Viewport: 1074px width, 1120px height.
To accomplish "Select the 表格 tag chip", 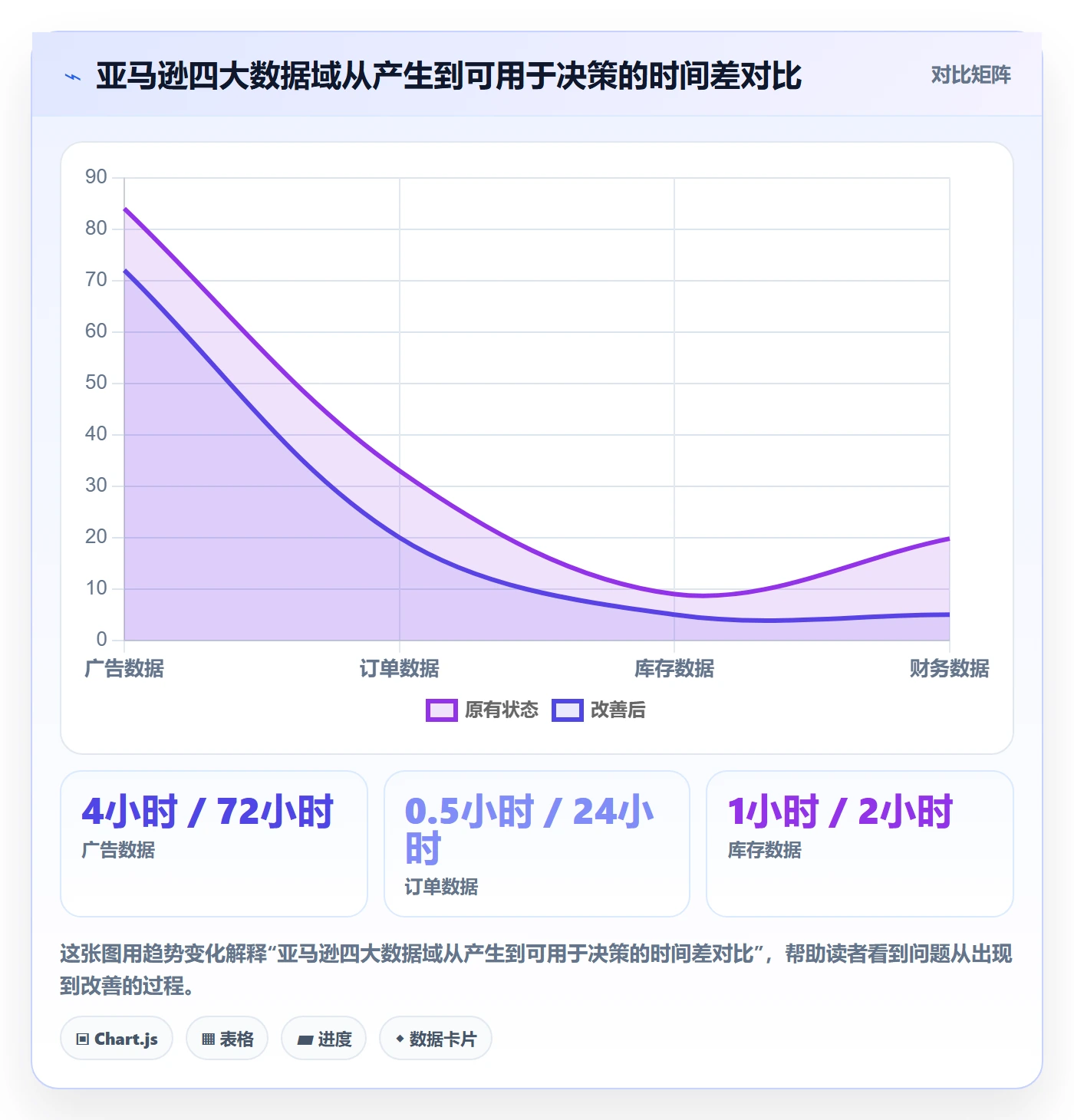I will coord(227,1039).
